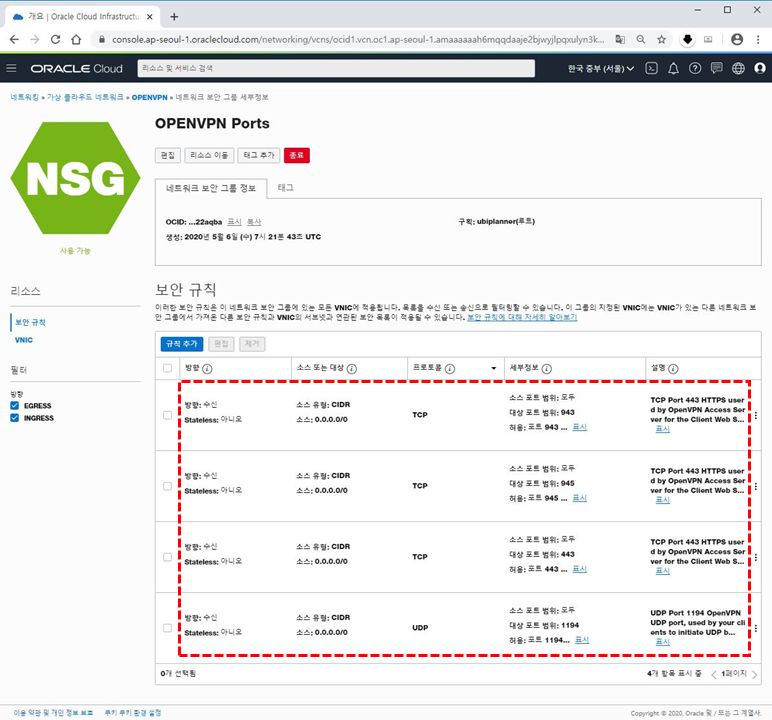The image size is (772, 720).
Task: Sort by protocol using the column arrow
Action: pyautogui.click(x=493, y=368)
